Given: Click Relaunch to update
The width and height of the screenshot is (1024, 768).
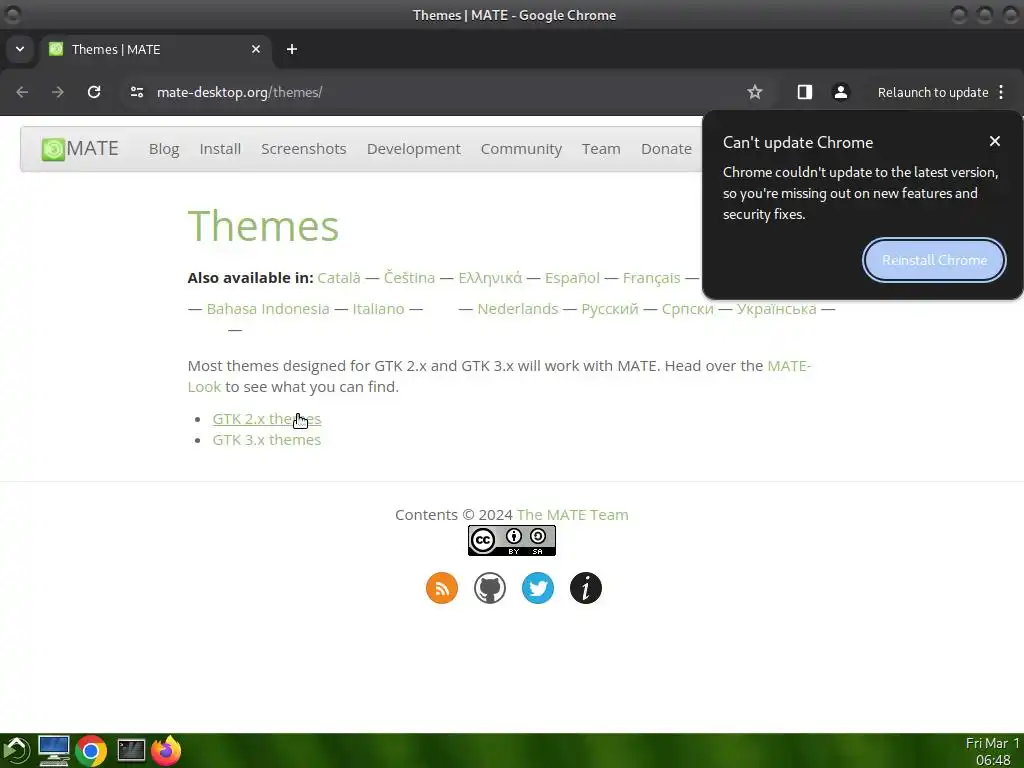Looking at the screenshot, I should click(x=933, y=92).
